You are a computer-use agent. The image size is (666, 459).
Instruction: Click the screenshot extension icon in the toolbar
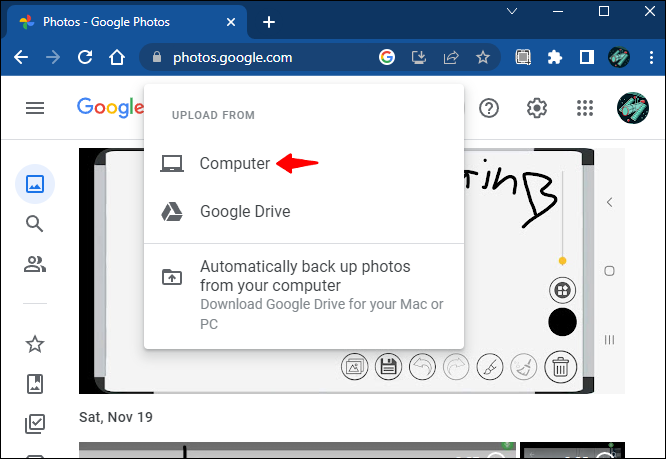(523, 57)
